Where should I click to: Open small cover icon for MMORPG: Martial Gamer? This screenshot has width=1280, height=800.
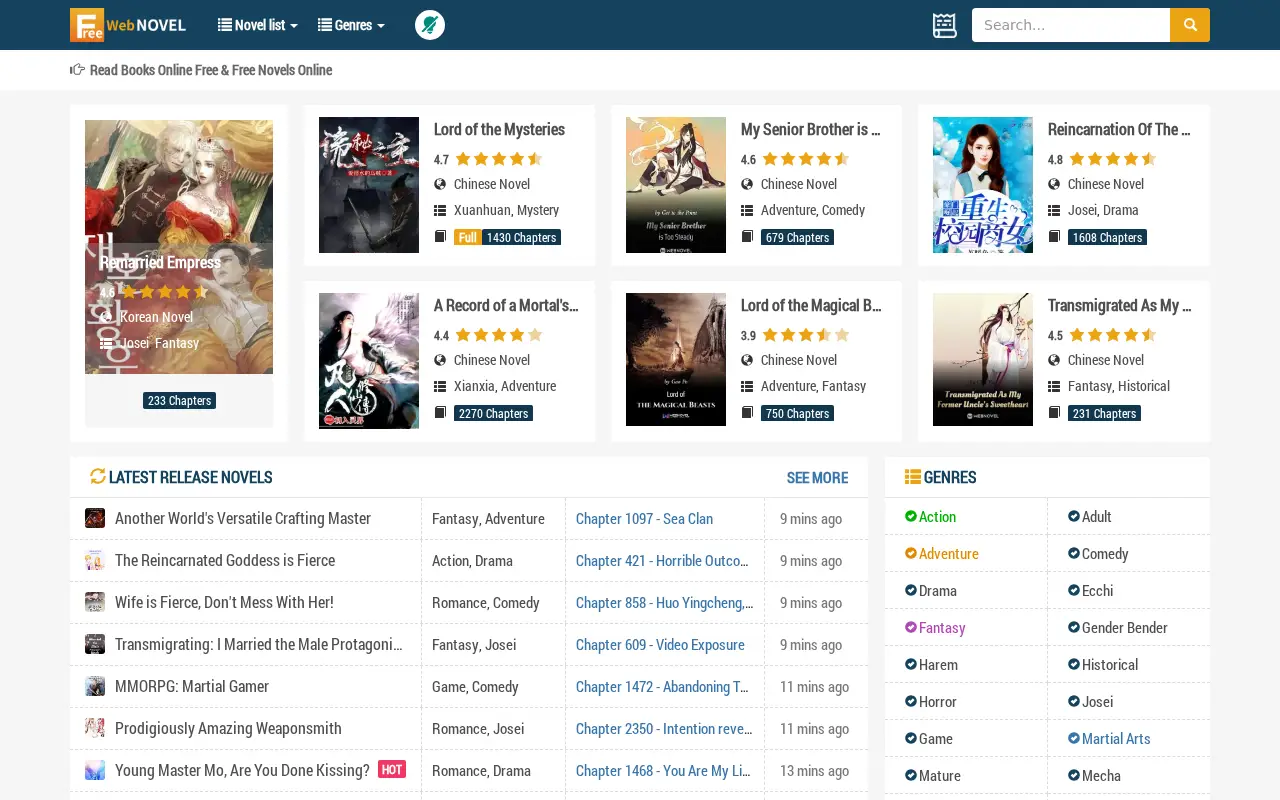tap(95, 686)
